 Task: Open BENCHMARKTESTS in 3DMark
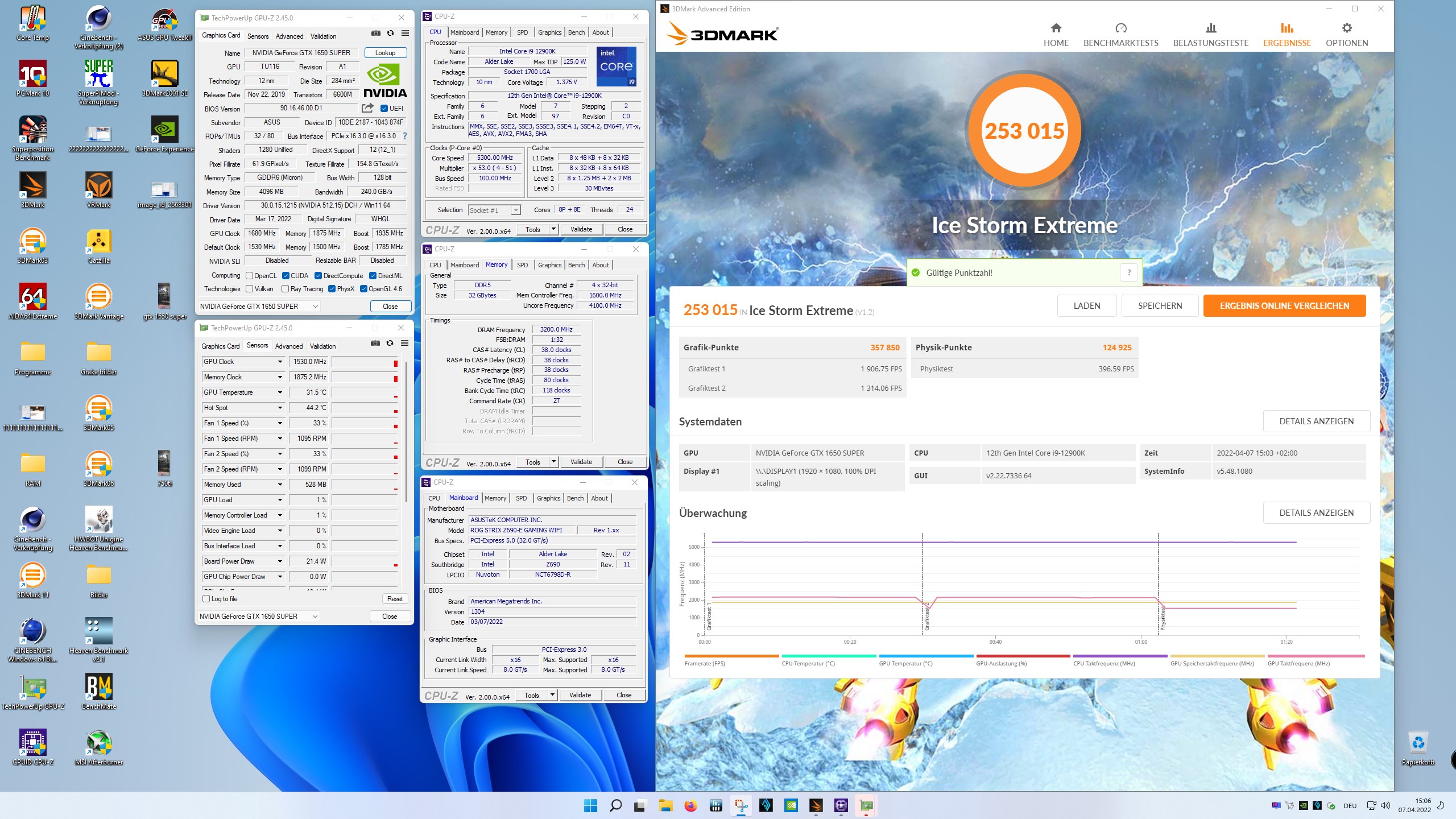[1120, 35]
